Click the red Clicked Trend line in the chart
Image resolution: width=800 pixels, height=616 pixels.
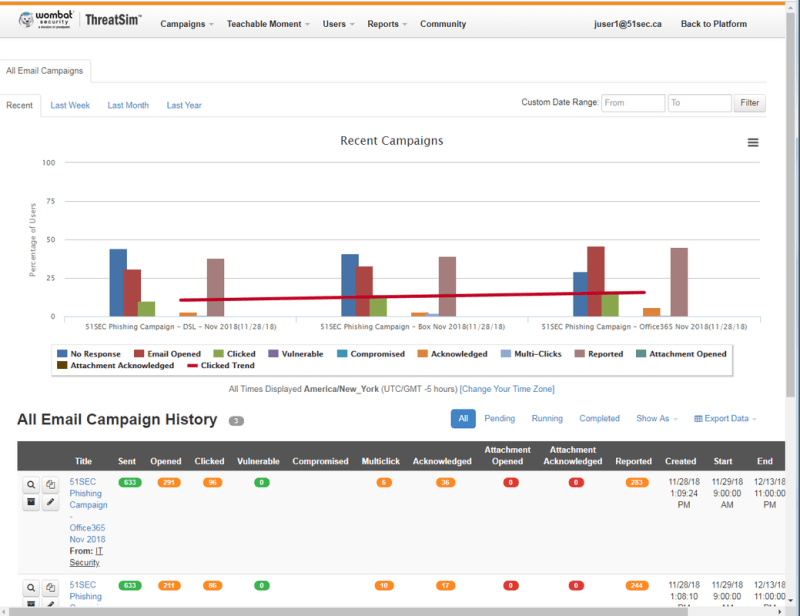coord(412,296)
